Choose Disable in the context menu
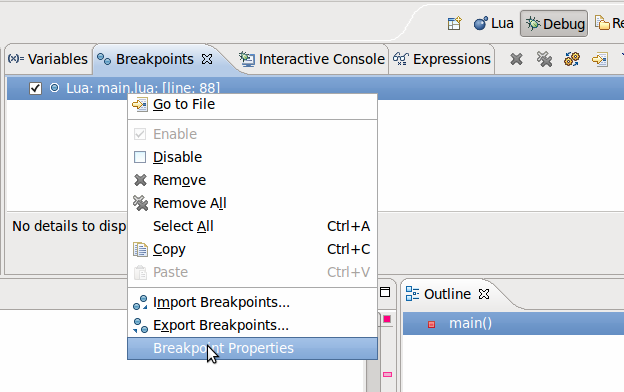Image resolution: width=624 pixels, height=392 pixels. pyautogui.click(x=252, y=157)
